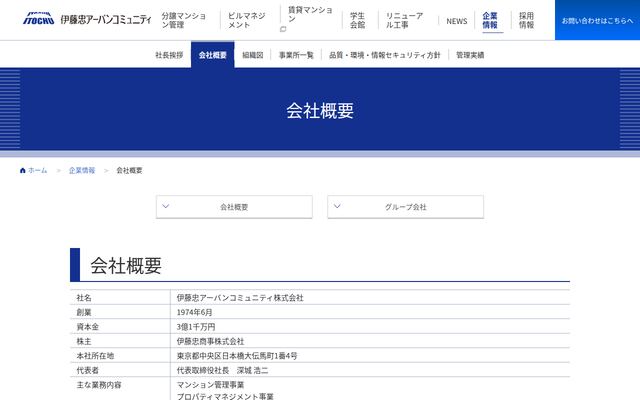This screenshot has width=640, height=400.
Task: Click 企業情報 breadcrumb link
Action: pyautogui.click(x=82, y=170)
